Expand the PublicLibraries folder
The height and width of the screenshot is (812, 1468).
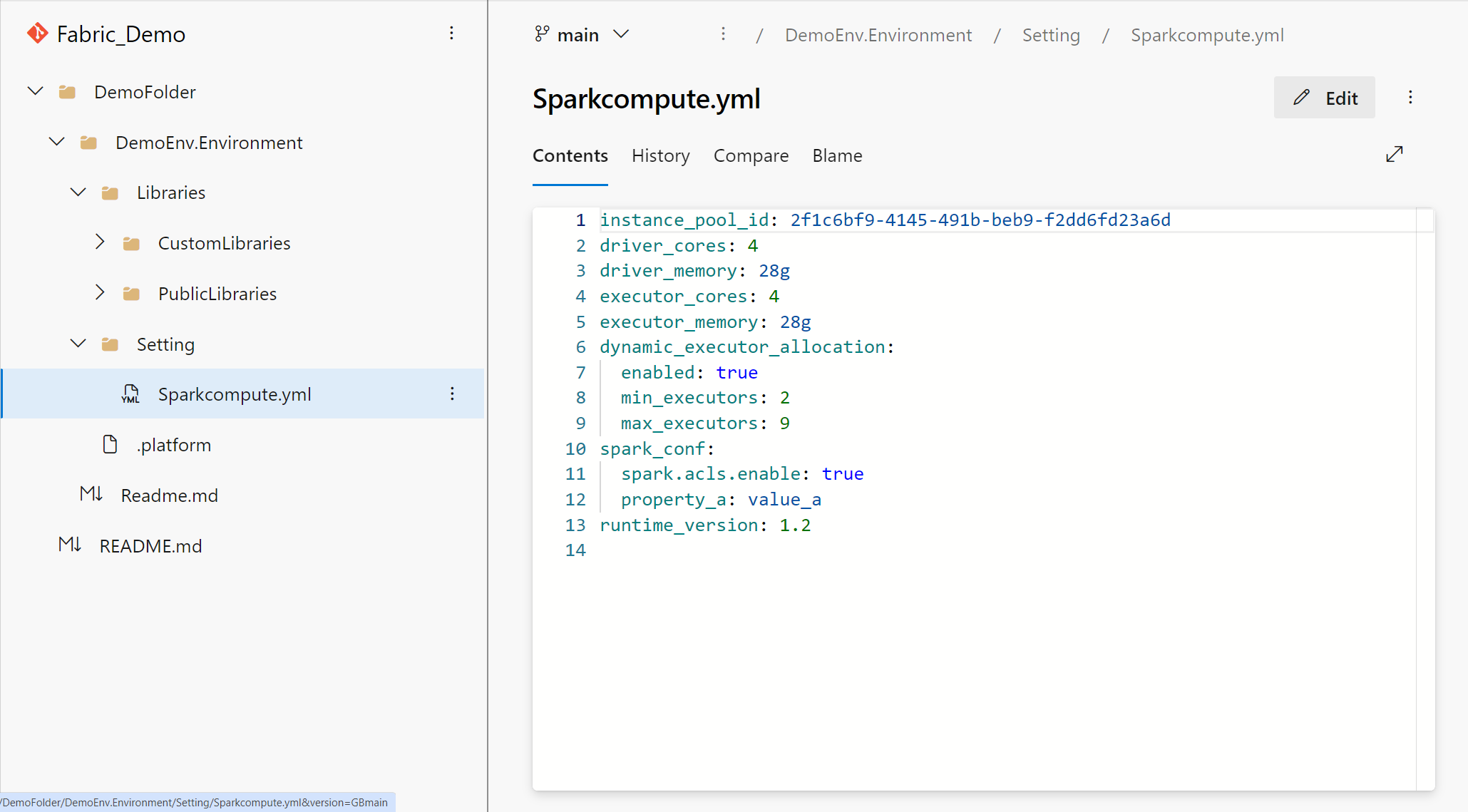pyautogui.click(x=100, y=293)
